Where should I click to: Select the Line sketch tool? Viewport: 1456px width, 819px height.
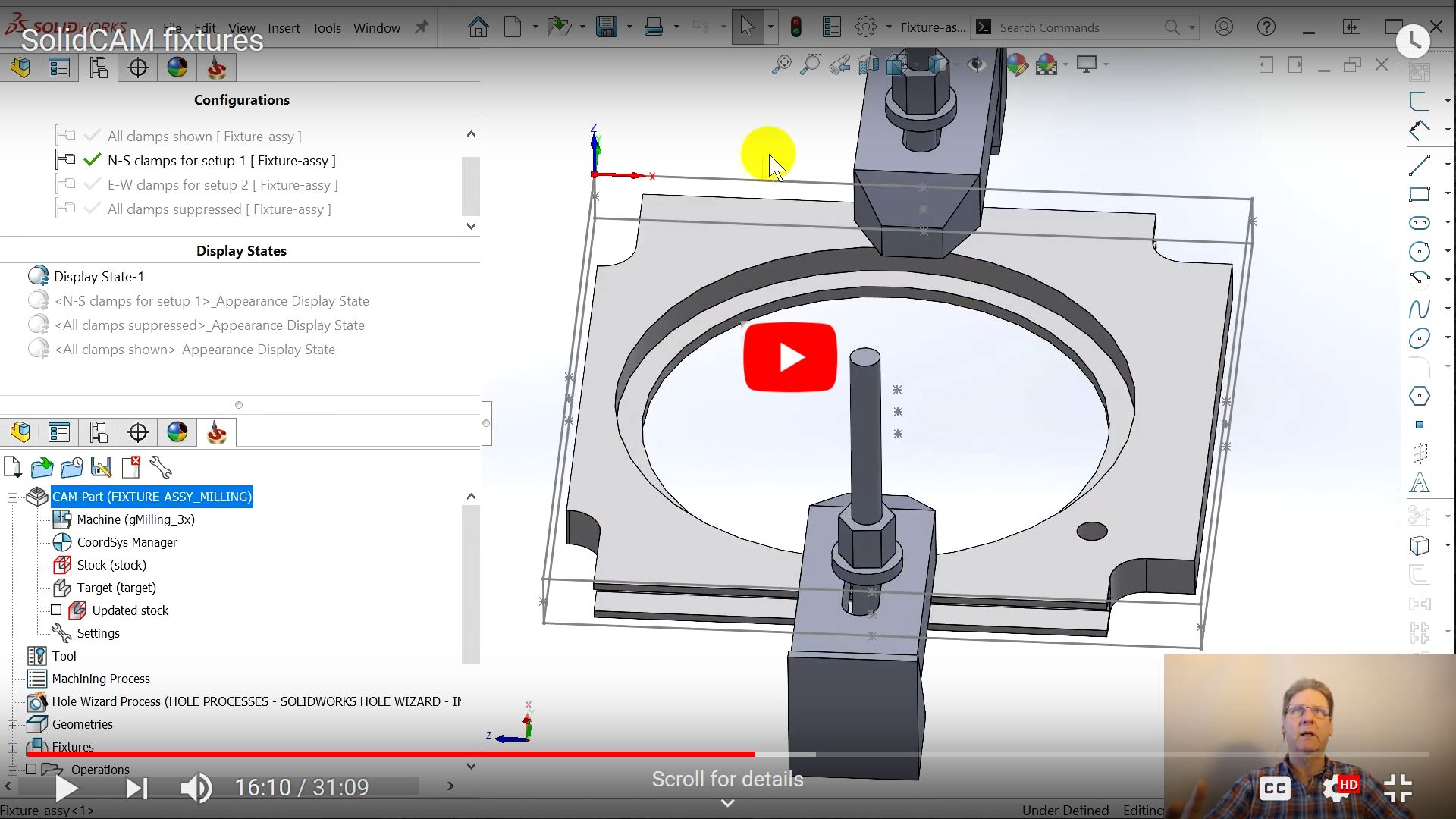[x=1420, y=165]
